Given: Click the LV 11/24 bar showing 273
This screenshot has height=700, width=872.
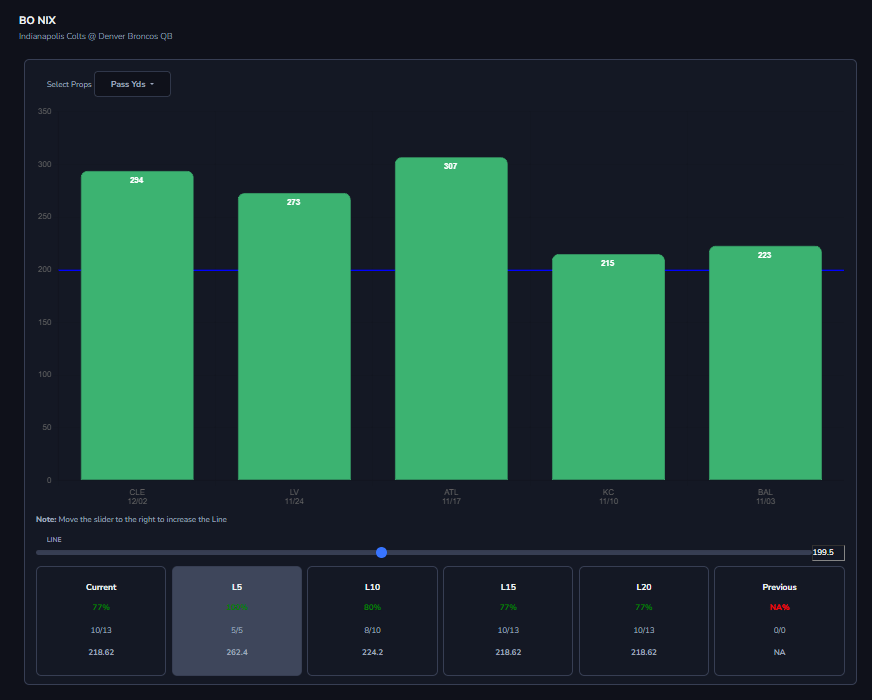Looking at the screenshot, I should 294,336.
